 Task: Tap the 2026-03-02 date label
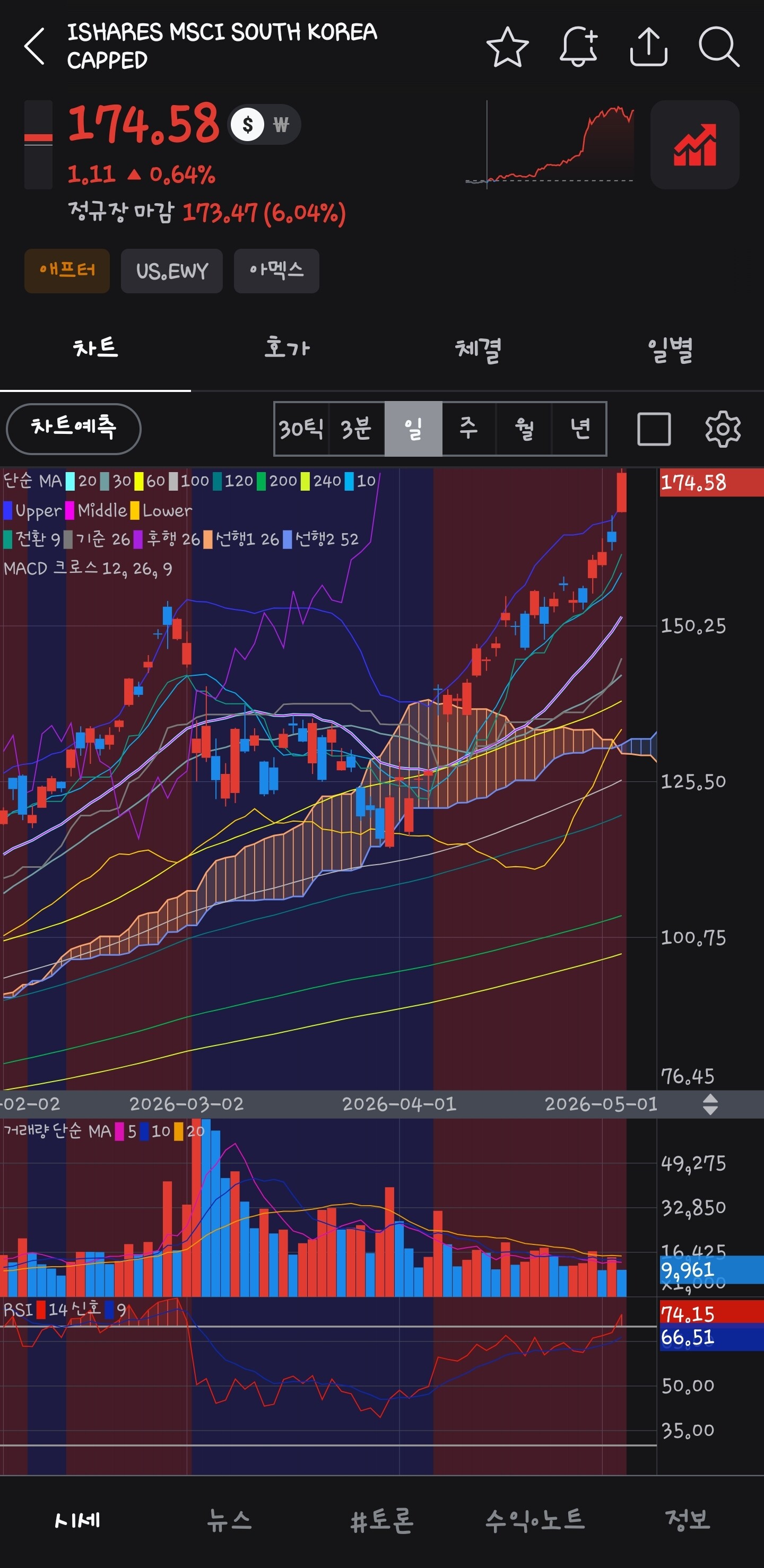(x=186, y=1104)
